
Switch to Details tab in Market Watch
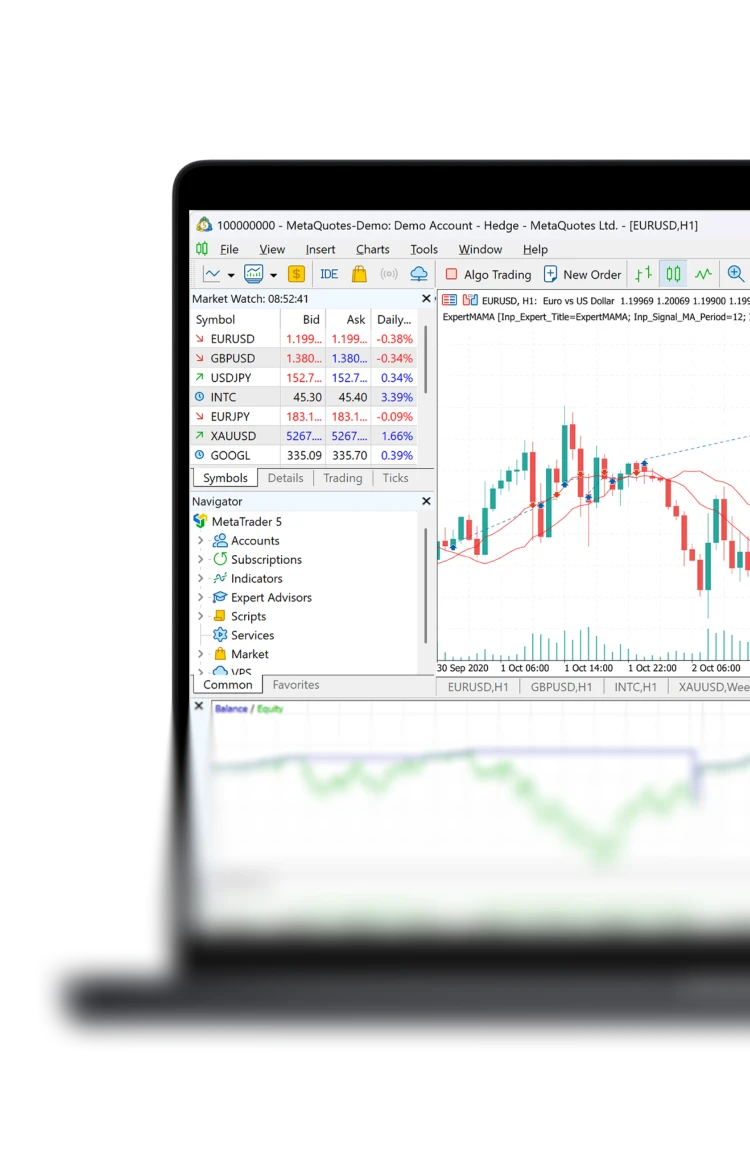coord(286,478)
